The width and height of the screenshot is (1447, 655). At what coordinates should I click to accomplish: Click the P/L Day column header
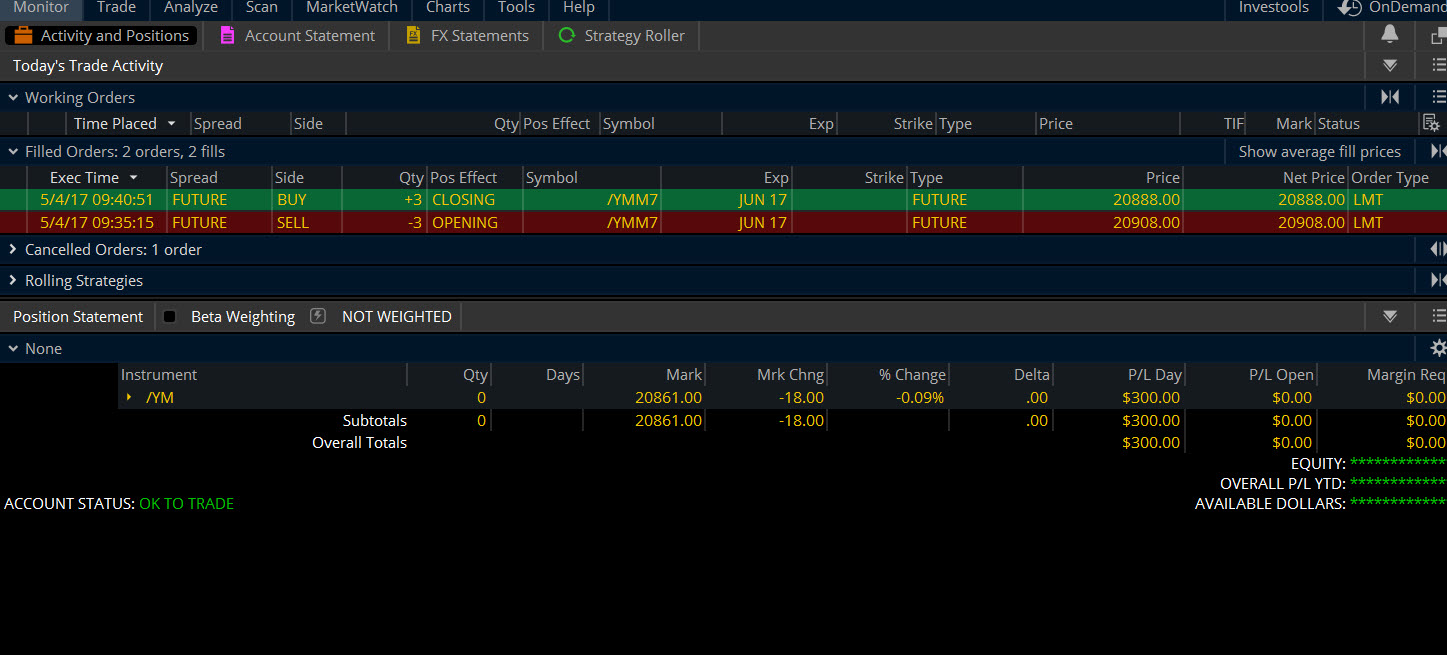click(x=1154, y=374)
